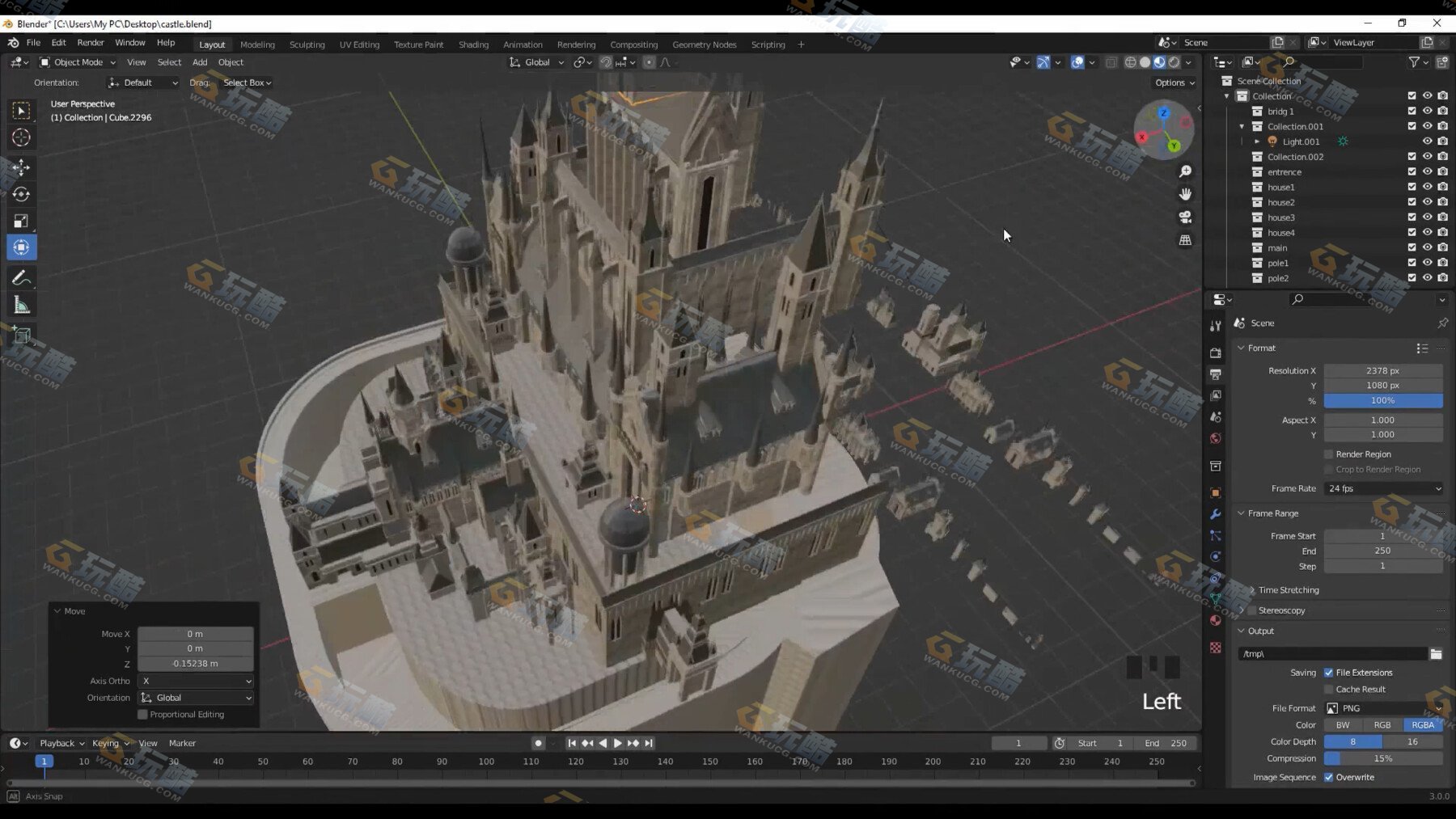This screenshot has height=819, width=1456.
Task: Activate the Cursor tool
Action: pyautogui.click(x=22, y=137)
